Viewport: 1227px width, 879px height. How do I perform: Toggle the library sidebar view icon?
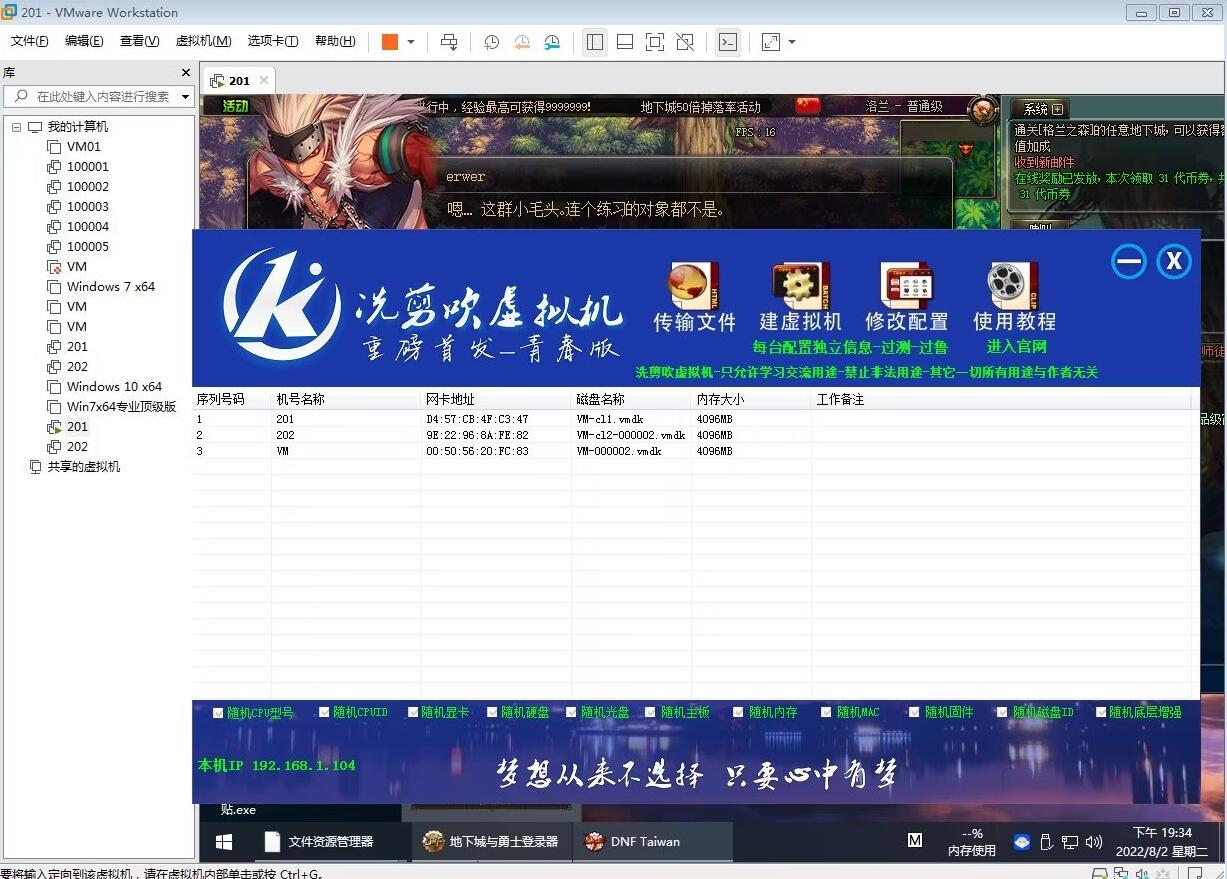click(595, 42)
